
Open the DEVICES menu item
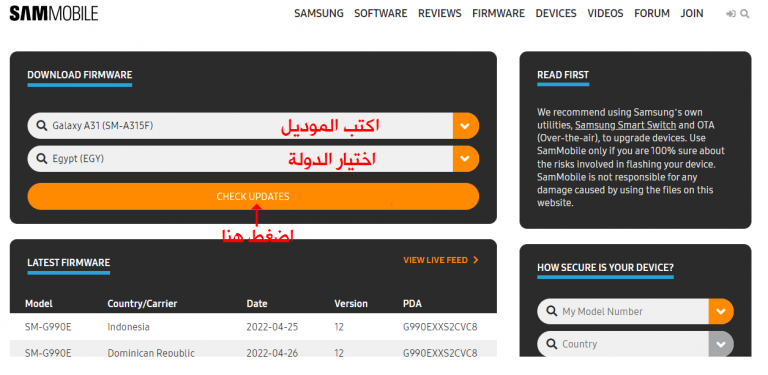[556, 14]
